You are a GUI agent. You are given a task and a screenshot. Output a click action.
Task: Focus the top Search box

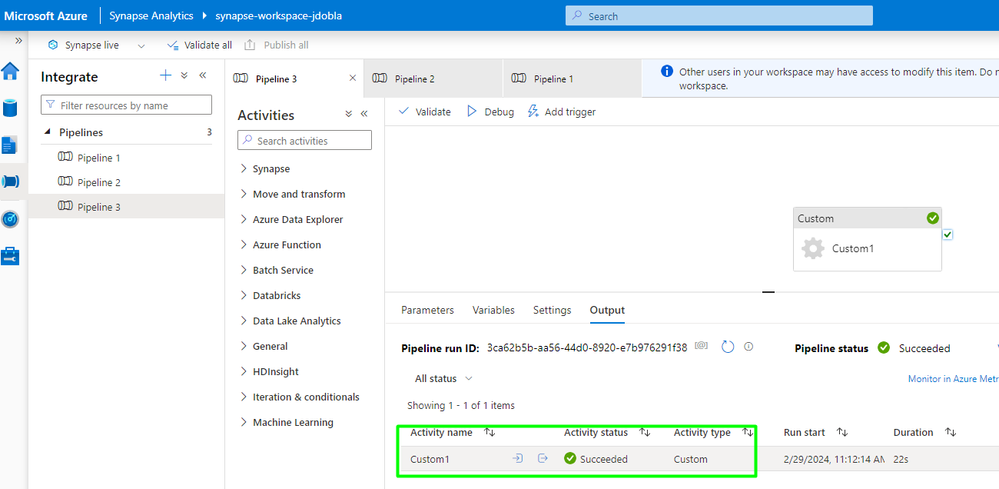pos(719,16)
